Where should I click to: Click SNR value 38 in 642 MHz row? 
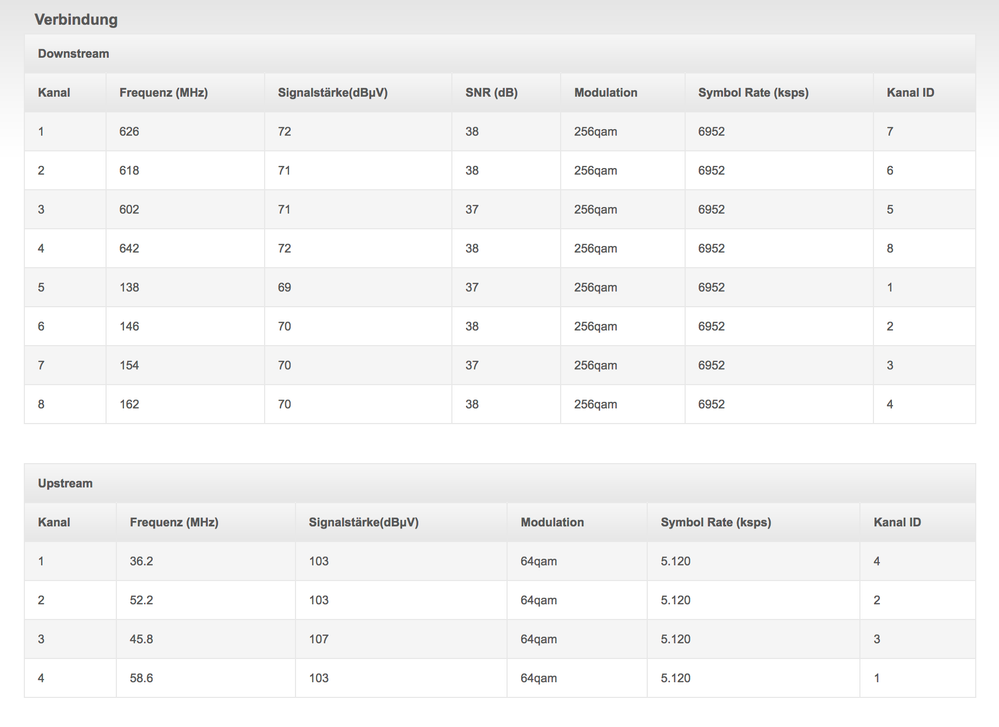pyautogui.click(x=472, y=248)
